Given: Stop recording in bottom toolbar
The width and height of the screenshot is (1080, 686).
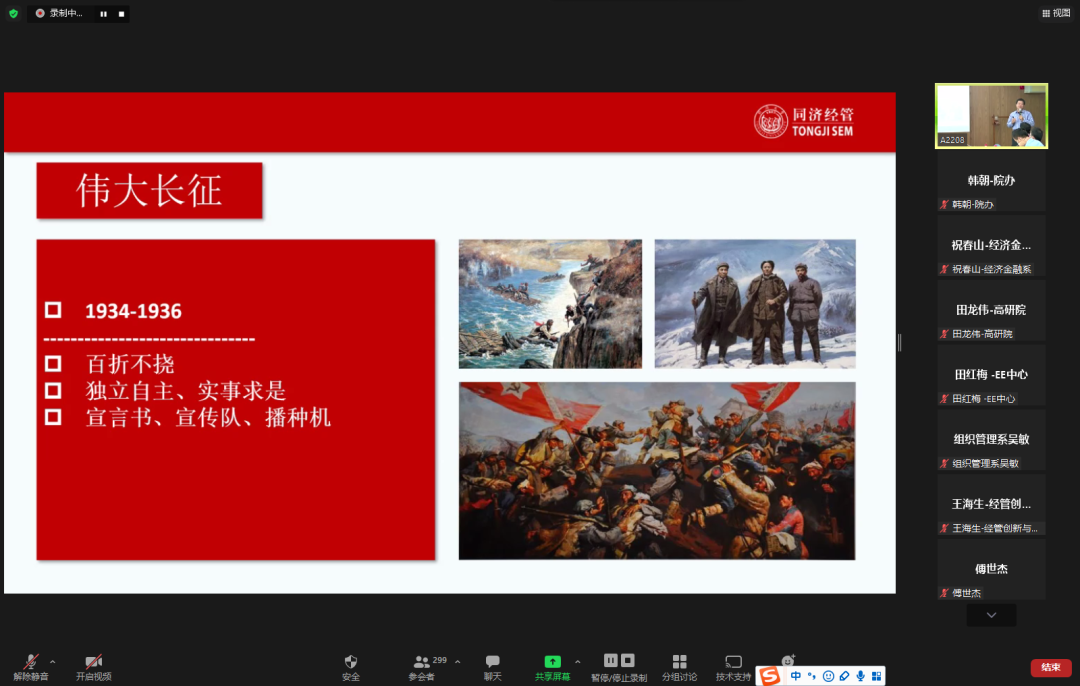Looking at the screenshot, I should click(x=627, y=661).
